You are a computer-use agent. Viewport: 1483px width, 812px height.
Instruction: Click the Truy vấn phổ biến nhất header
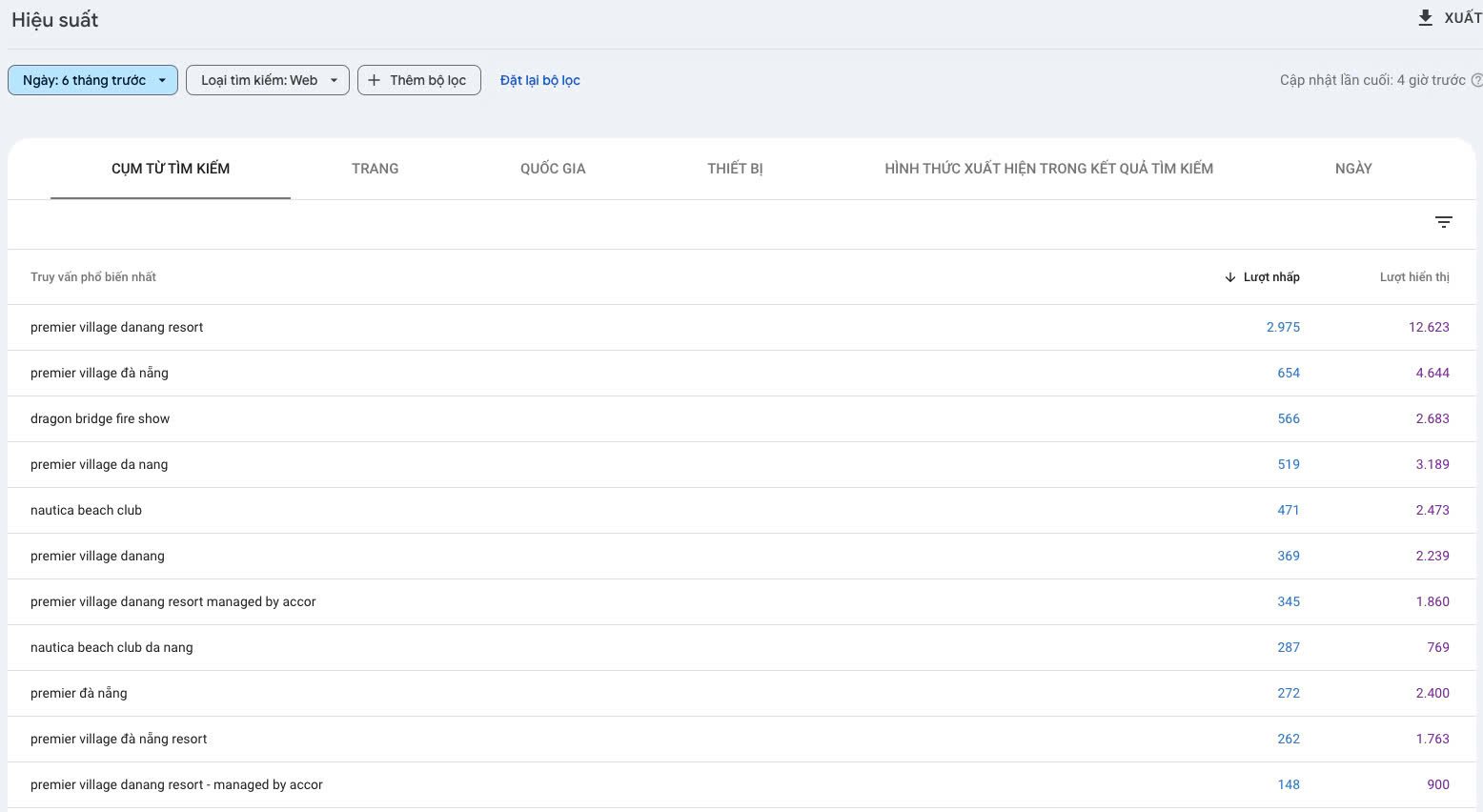pyautogui.click(x=93, y=277)
